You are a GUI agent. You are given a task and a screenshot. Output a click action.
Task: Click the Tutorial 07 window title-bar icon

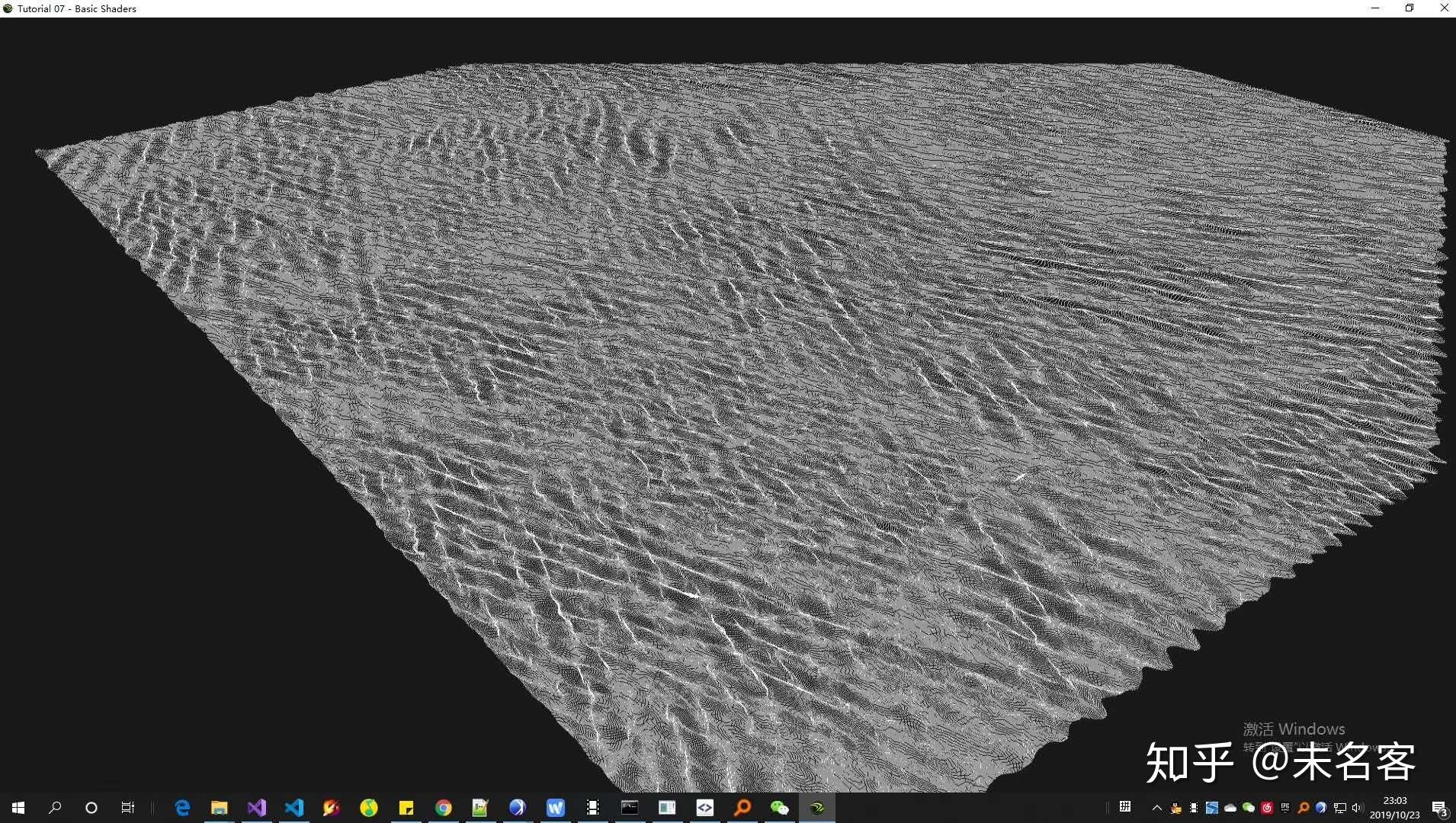[x=8, y=8]
